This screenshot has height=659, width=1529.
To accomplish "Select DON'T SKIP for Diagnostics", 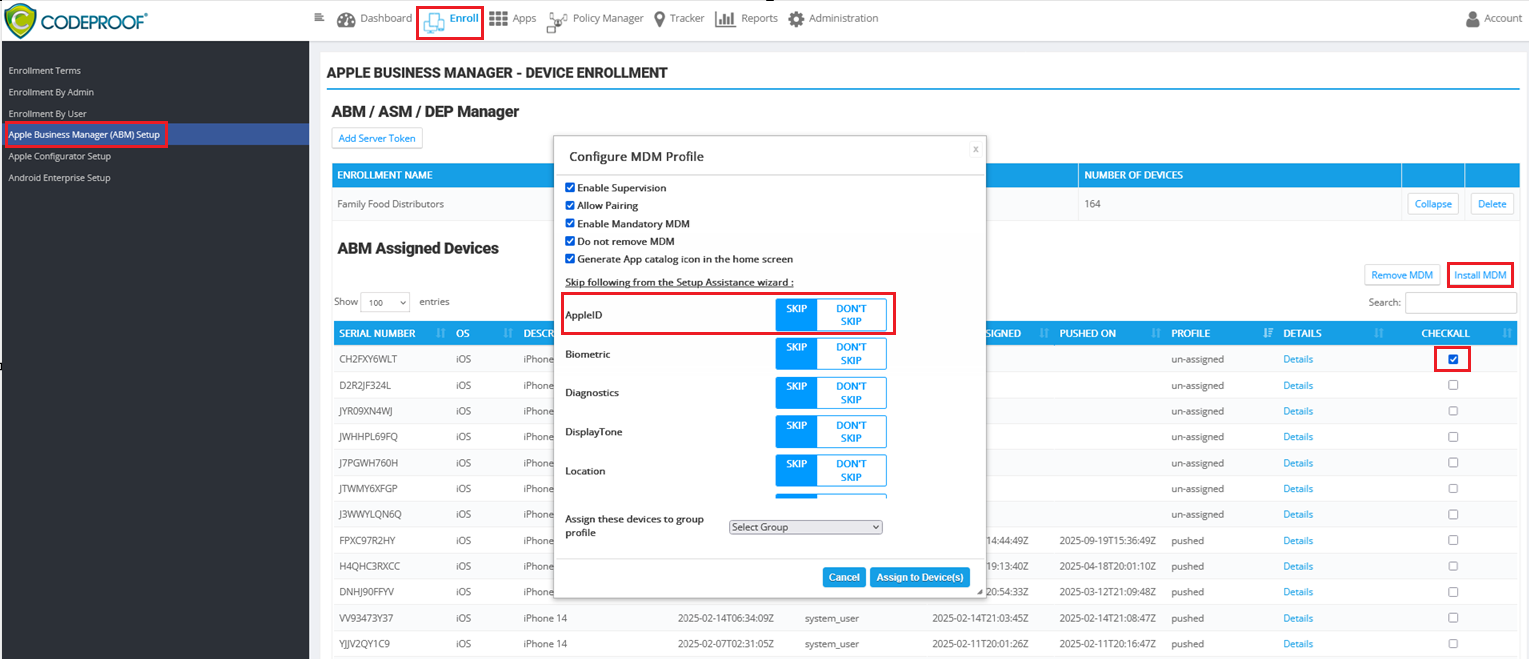I will pos(851,393).
